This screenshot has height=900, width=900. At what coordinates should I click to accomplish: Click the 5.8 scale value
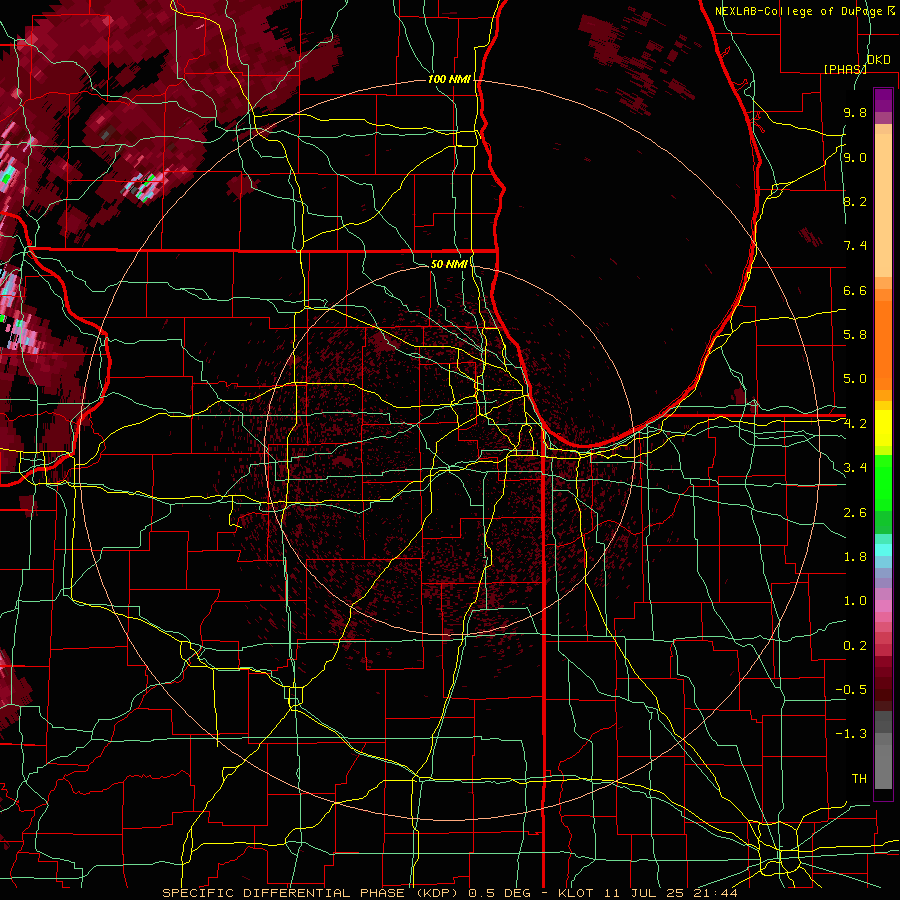pos(855,335)
